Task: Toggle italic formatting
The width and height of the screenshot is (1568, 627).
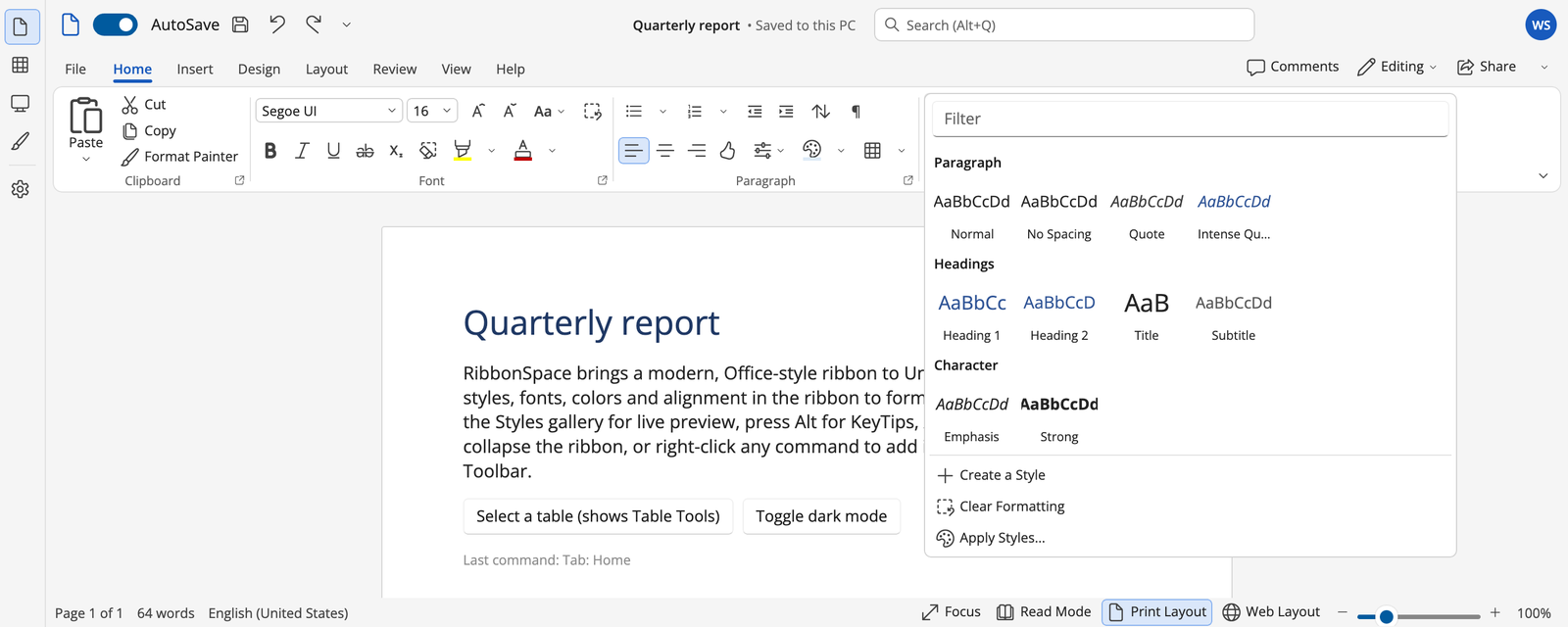Action: click(302, 150)
